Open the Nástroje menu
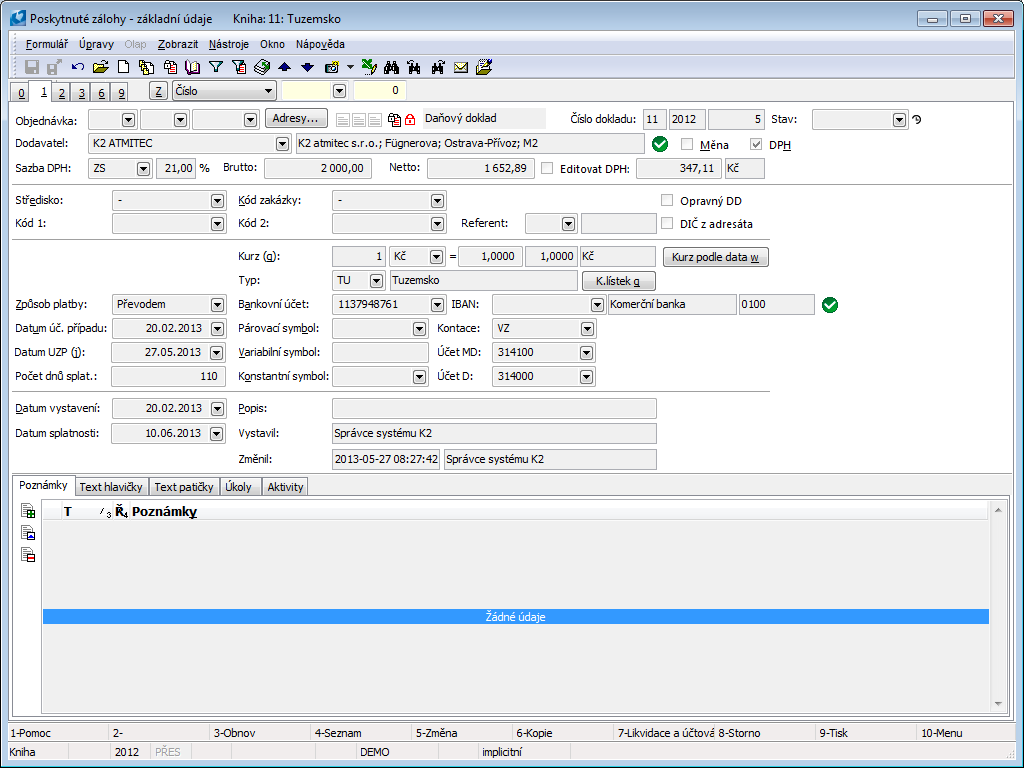The height and width of the screenshot is (768, 1024). (229, 44)
